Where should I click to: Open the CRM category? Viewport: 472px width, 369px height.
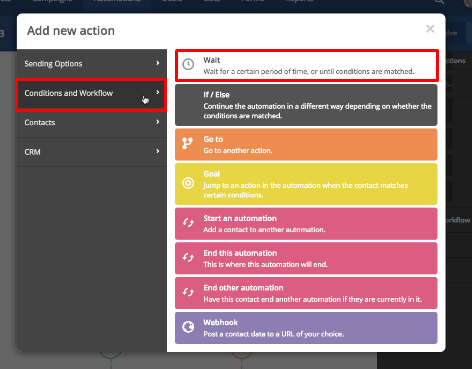tap(92, 152)
